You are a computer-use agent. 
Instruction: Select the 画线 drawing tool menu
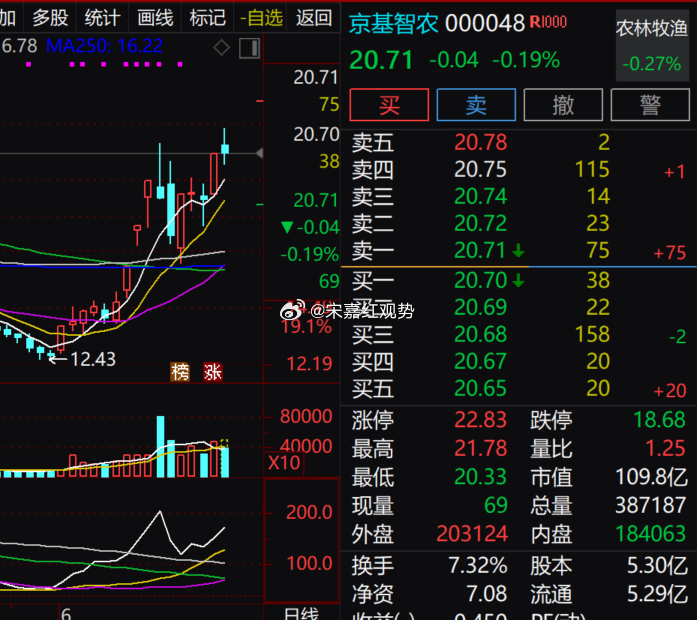[x=155, y=18]
